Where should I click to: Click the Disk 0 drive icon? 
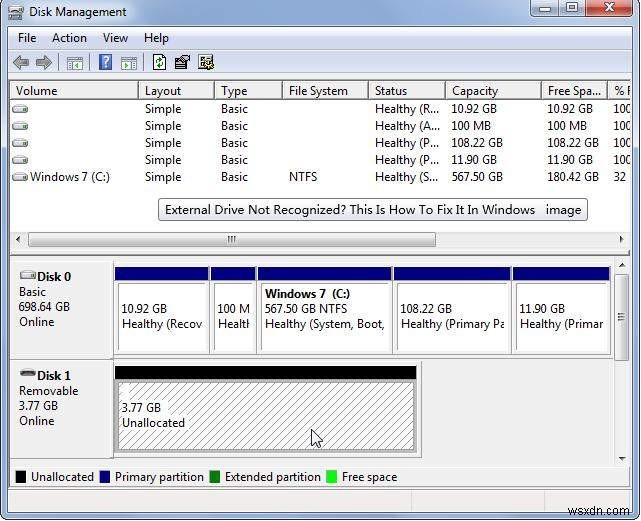point(28,275)
